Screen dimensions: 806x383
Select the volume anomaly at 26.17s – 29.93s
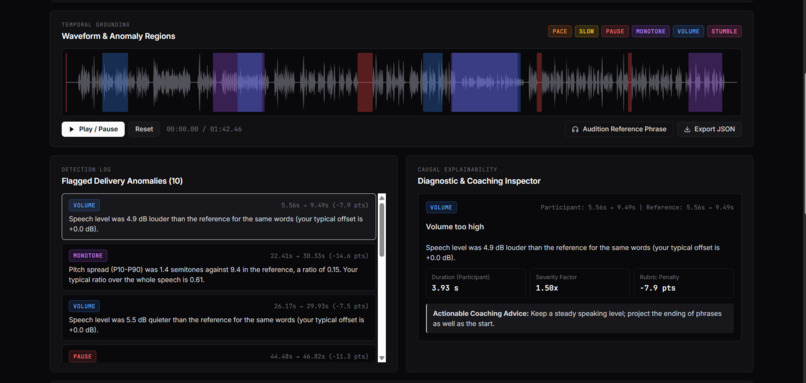pyautogui.click(x=219, y=317)
